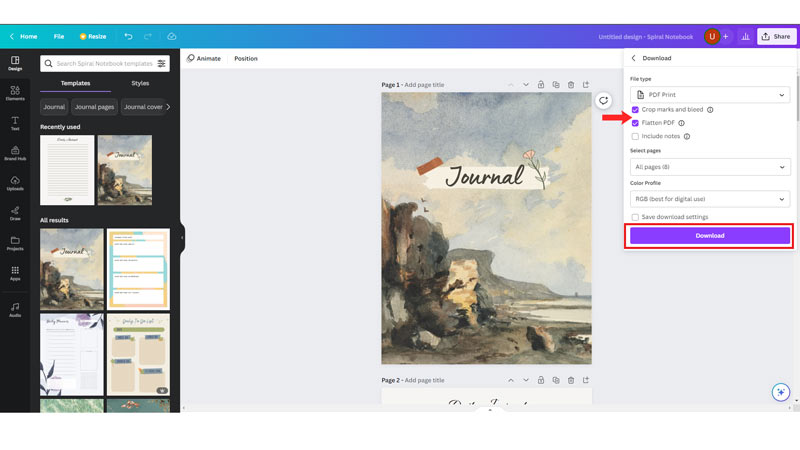Choose colorful blocks template in All results
The height and width of the screenshot is (450, 800).
[x=138, y=269]
